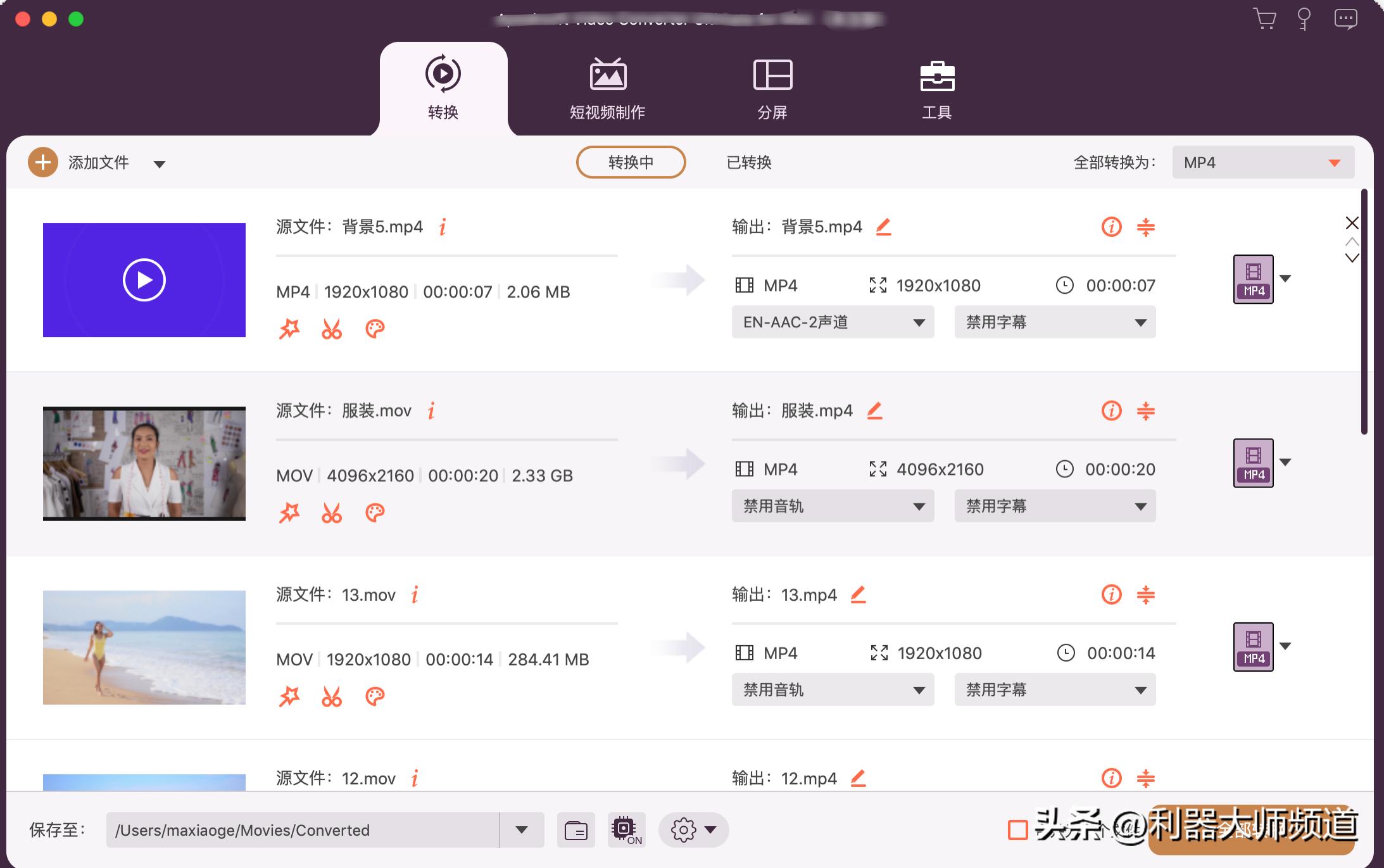This screenshot has height=868, width=1384.
Task: Click the key icon to register the software
Action: click(x=1304, y=19)
